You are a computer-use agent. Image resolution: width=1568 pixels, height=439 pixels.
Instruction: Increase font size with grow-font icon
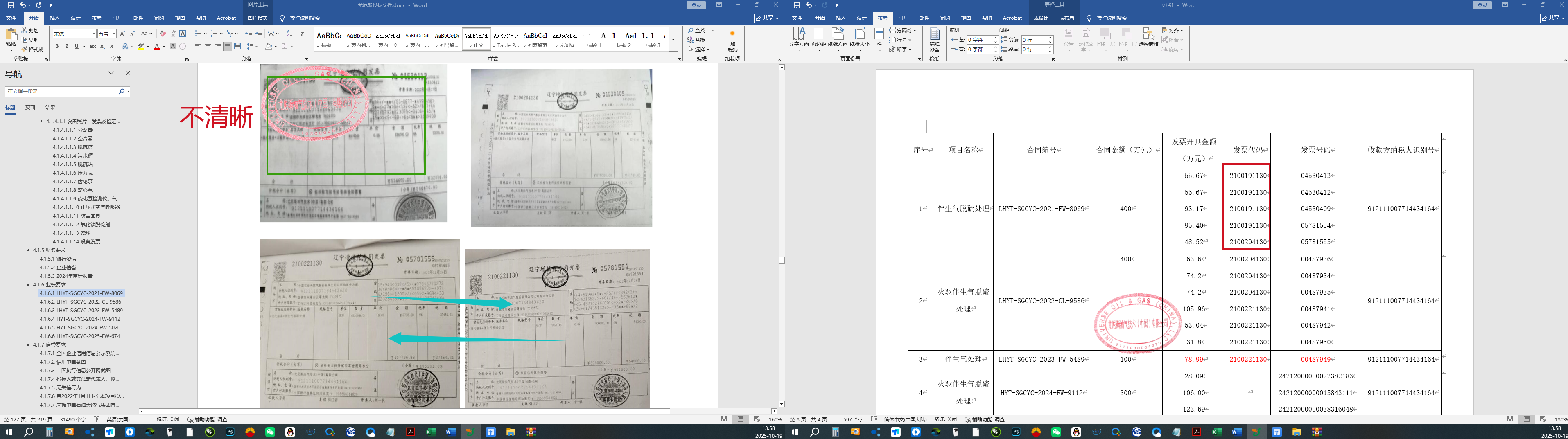click(x=122, y=34)
